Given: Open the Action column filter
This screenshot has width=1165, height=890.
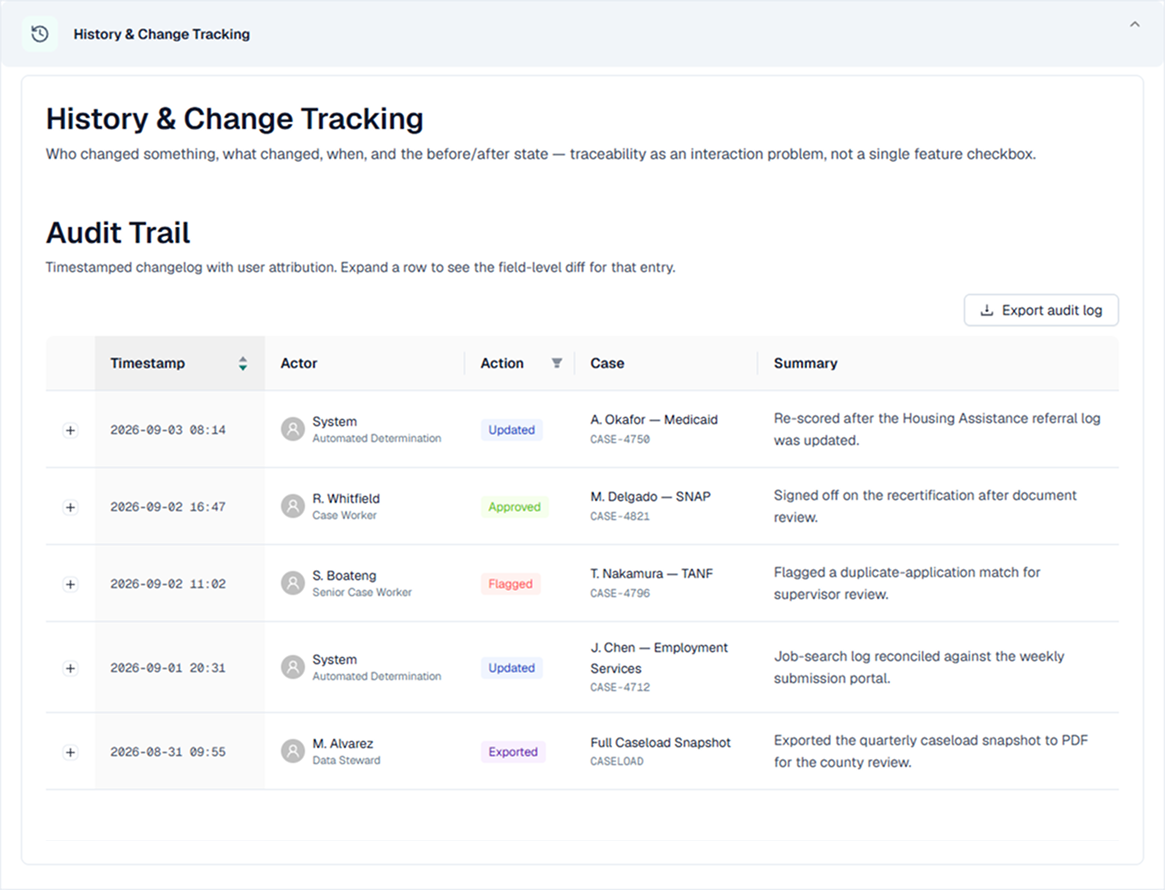Looking at the screenshot, I should (x=556, y=363).
